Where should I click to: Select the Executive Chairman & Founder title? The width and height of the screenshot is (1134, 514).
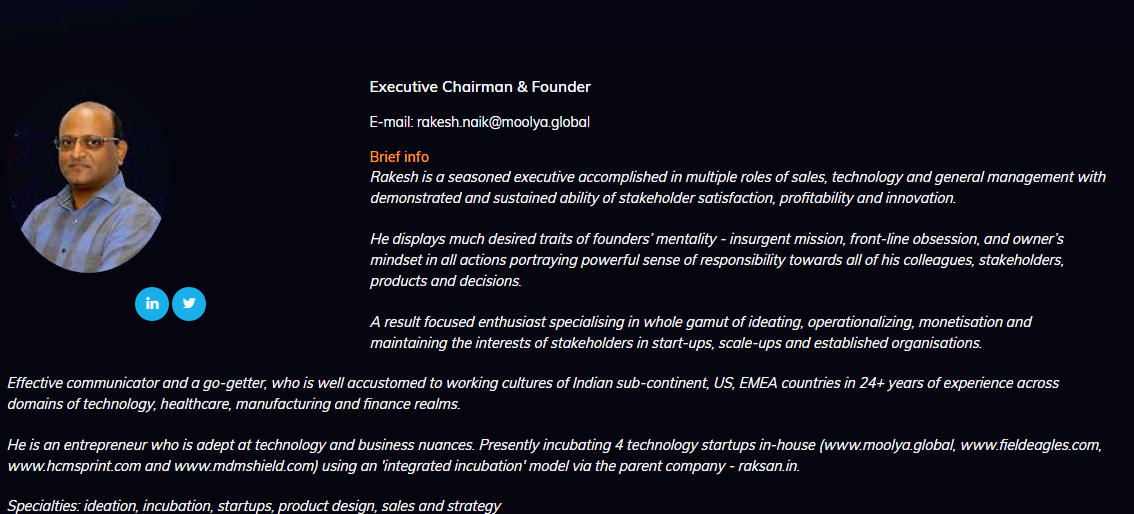point(480,87)
